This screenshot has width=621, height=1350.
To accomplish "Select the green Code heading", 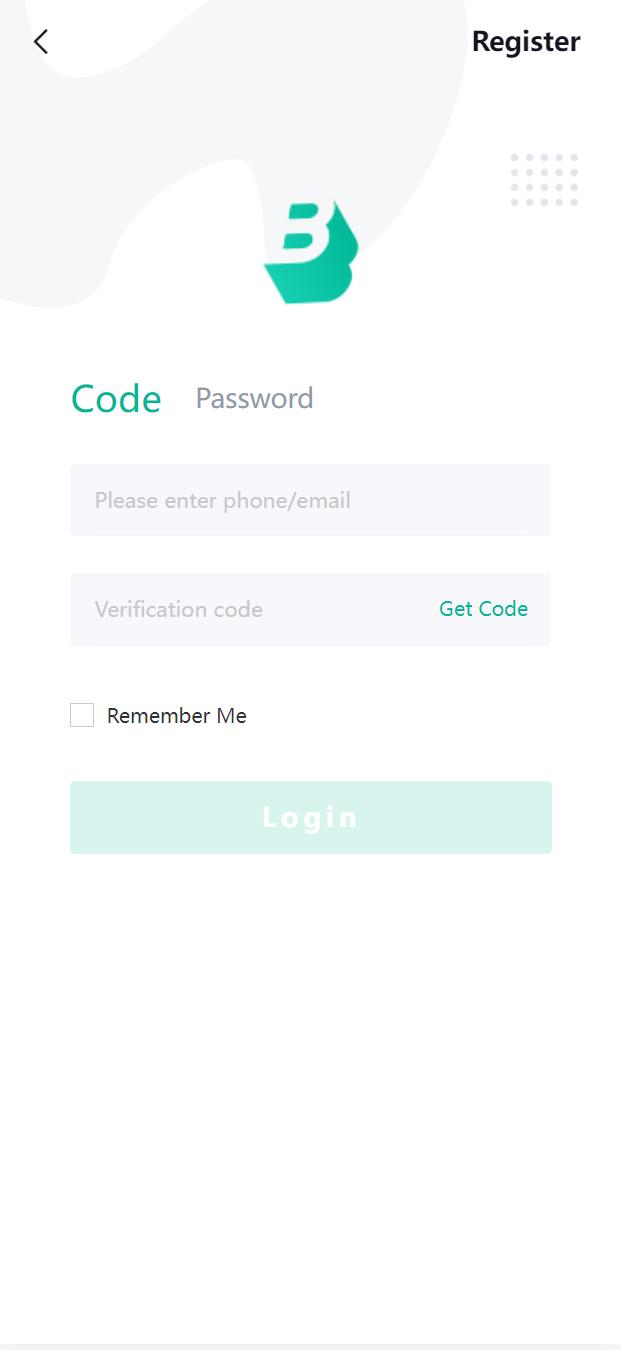I will (x=116, y=399).
